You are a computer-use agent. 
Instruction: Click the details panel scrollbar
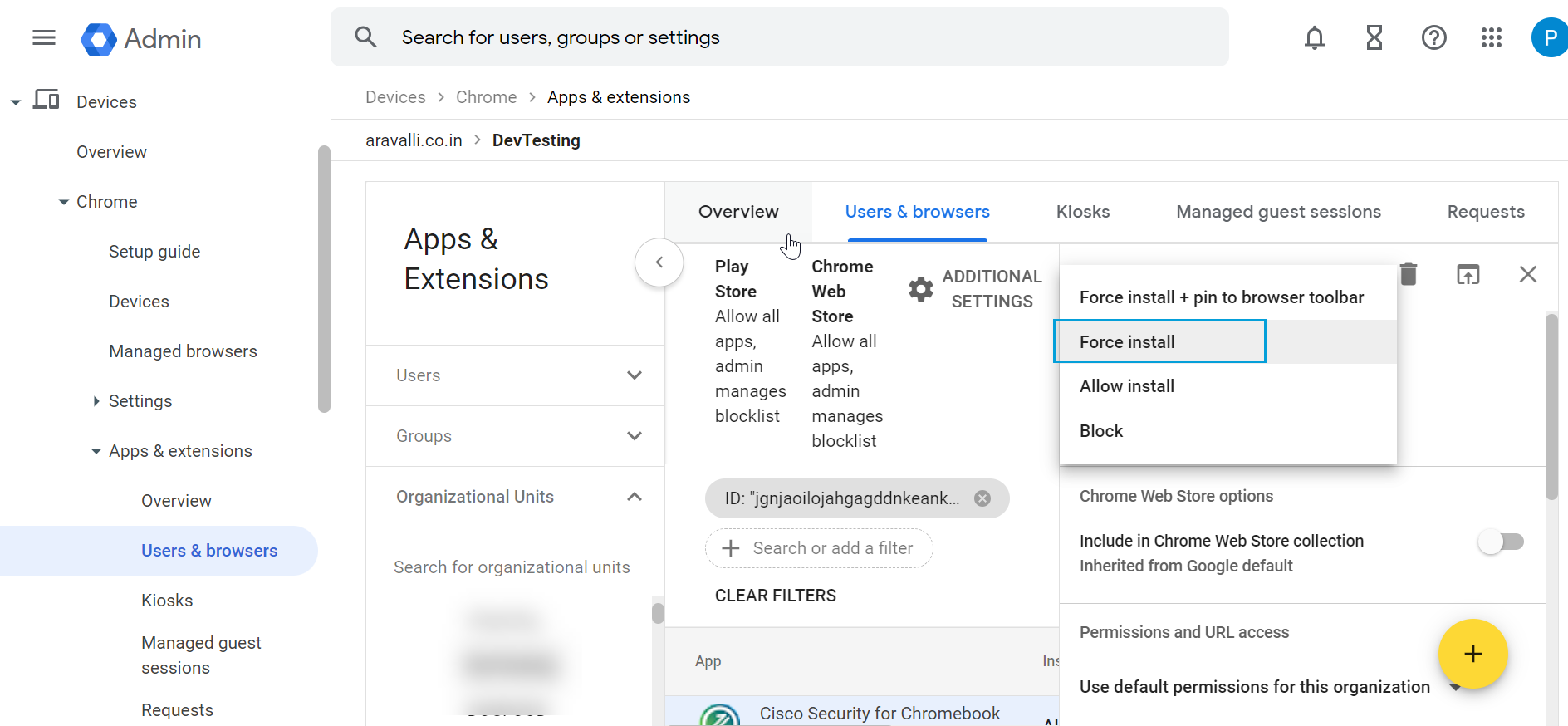click(x=1551, y=407)
